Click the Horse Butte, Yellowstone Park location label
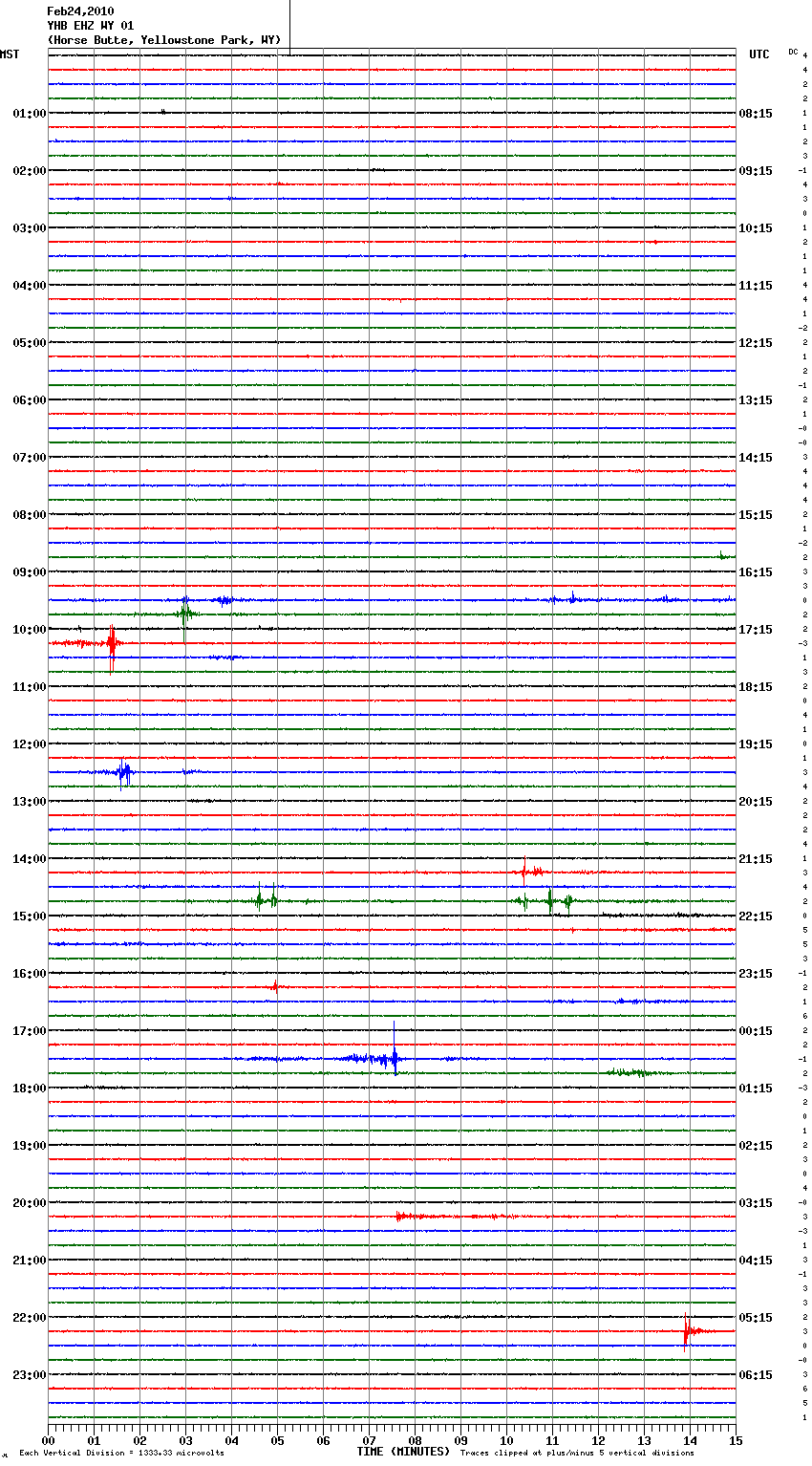This screenshot has height=1466, width=812. [164, 40]
